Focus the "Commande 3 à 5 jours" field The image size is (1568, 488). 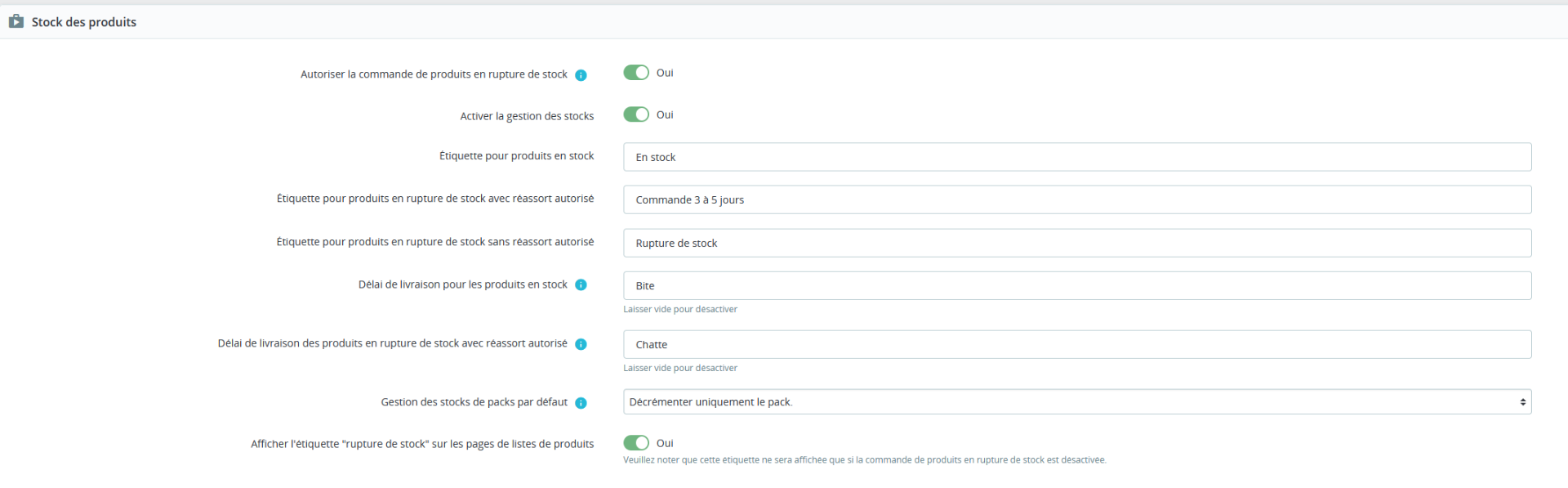point(1076,199)
